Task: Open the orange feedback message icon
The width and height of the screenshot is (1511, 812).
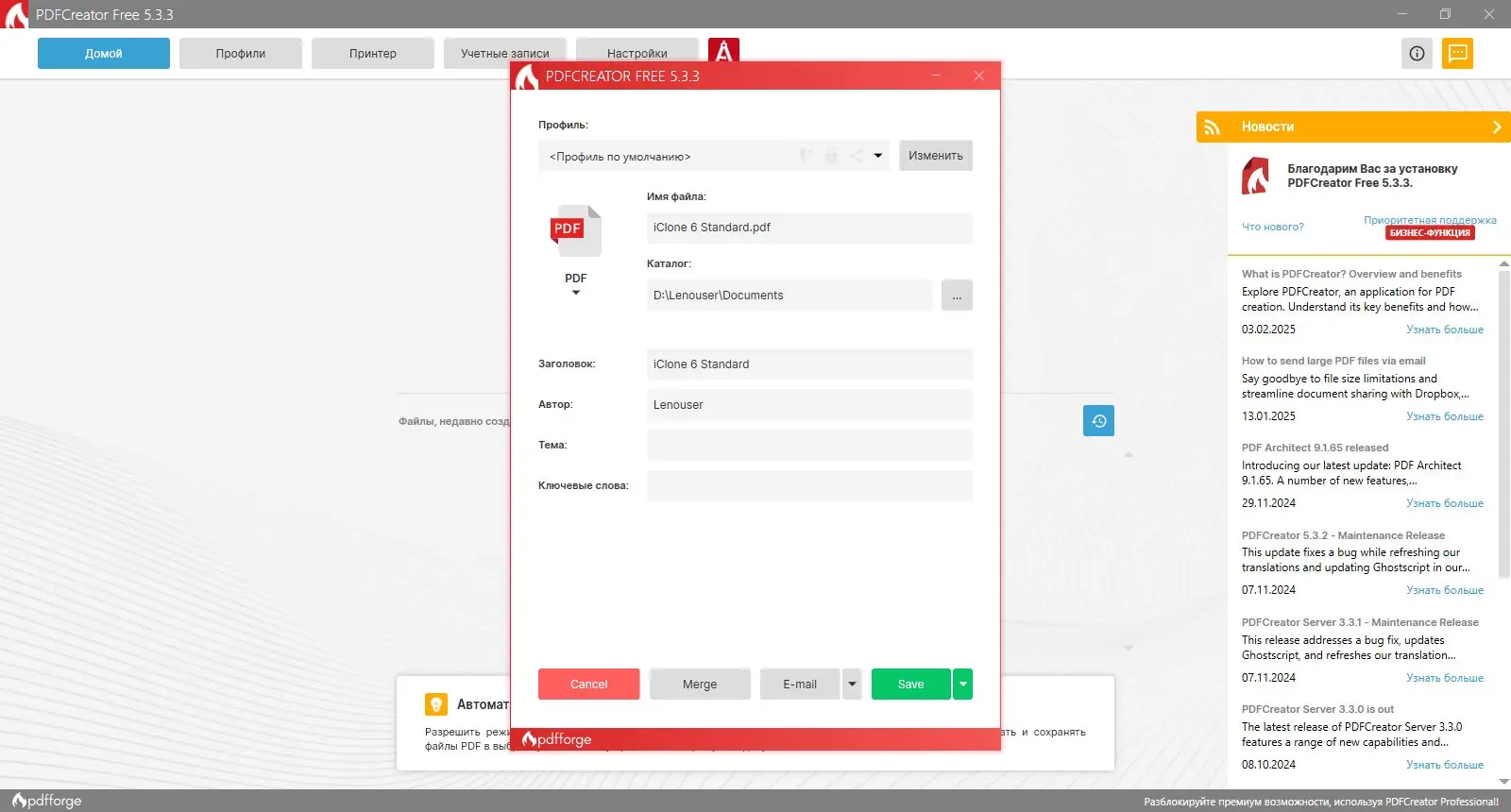Action: click(x=1458, y=54)
